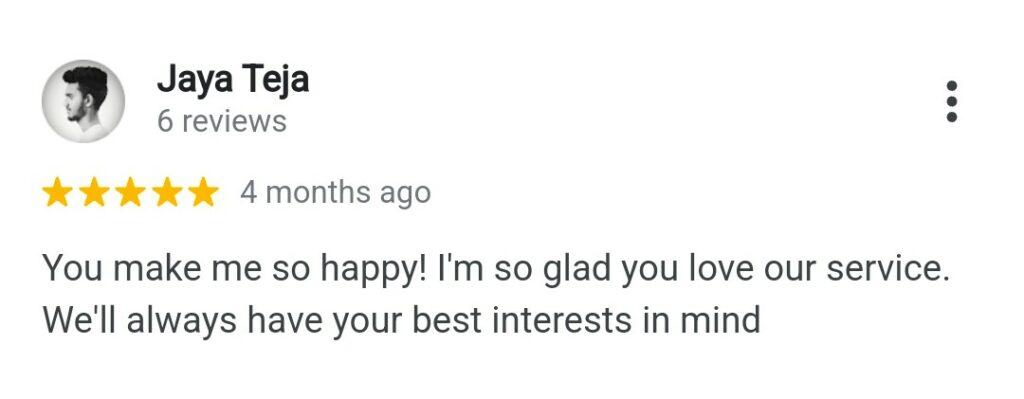Open Jaya Teja's round profile picture
The width and height of the screenshot is (1024, 399).
point(83,101)
